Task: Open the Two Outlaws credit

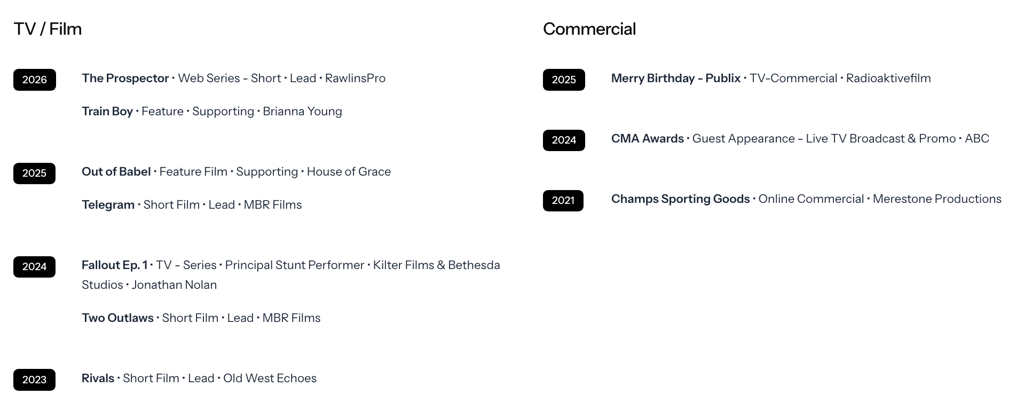Action: tap(117, 318)
